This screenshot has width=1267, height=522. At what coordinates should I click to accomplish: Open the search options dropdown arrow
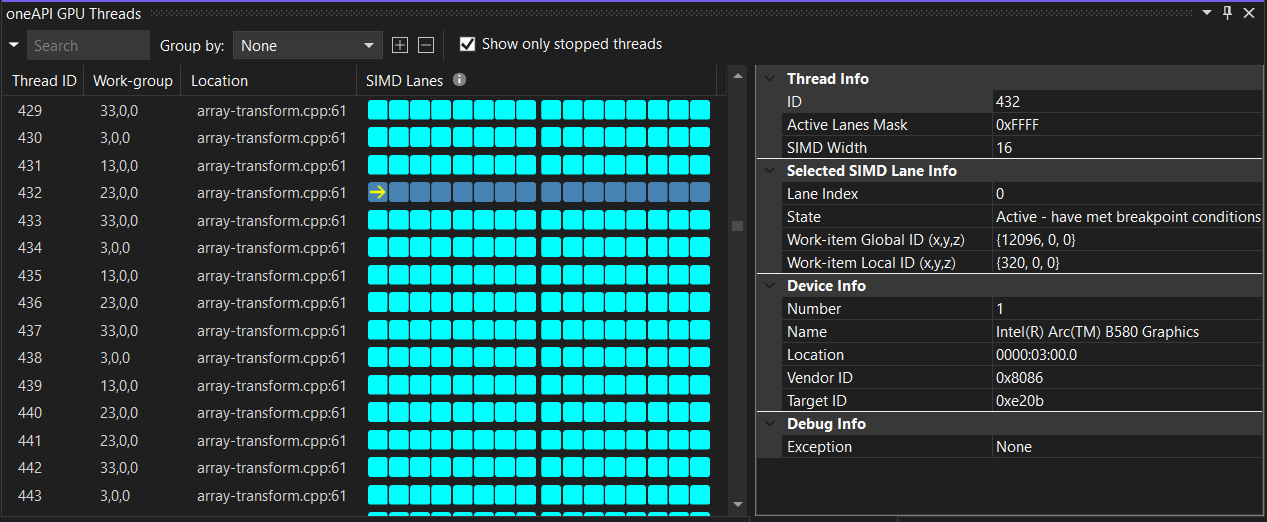(14, 45)
